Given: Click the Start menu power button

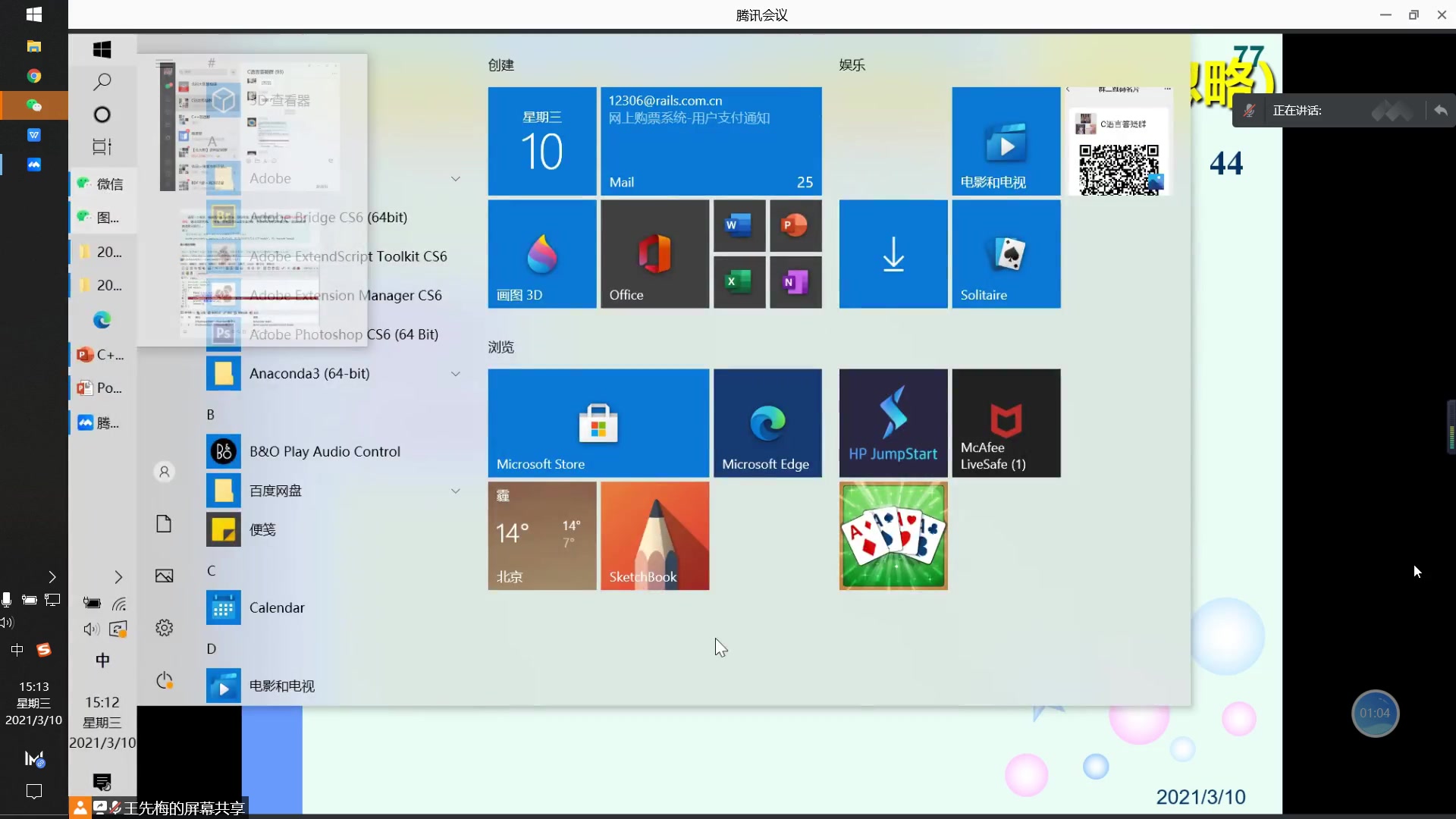Looking at the screenshot, I should pyautogui.click(x=165, y=680).
